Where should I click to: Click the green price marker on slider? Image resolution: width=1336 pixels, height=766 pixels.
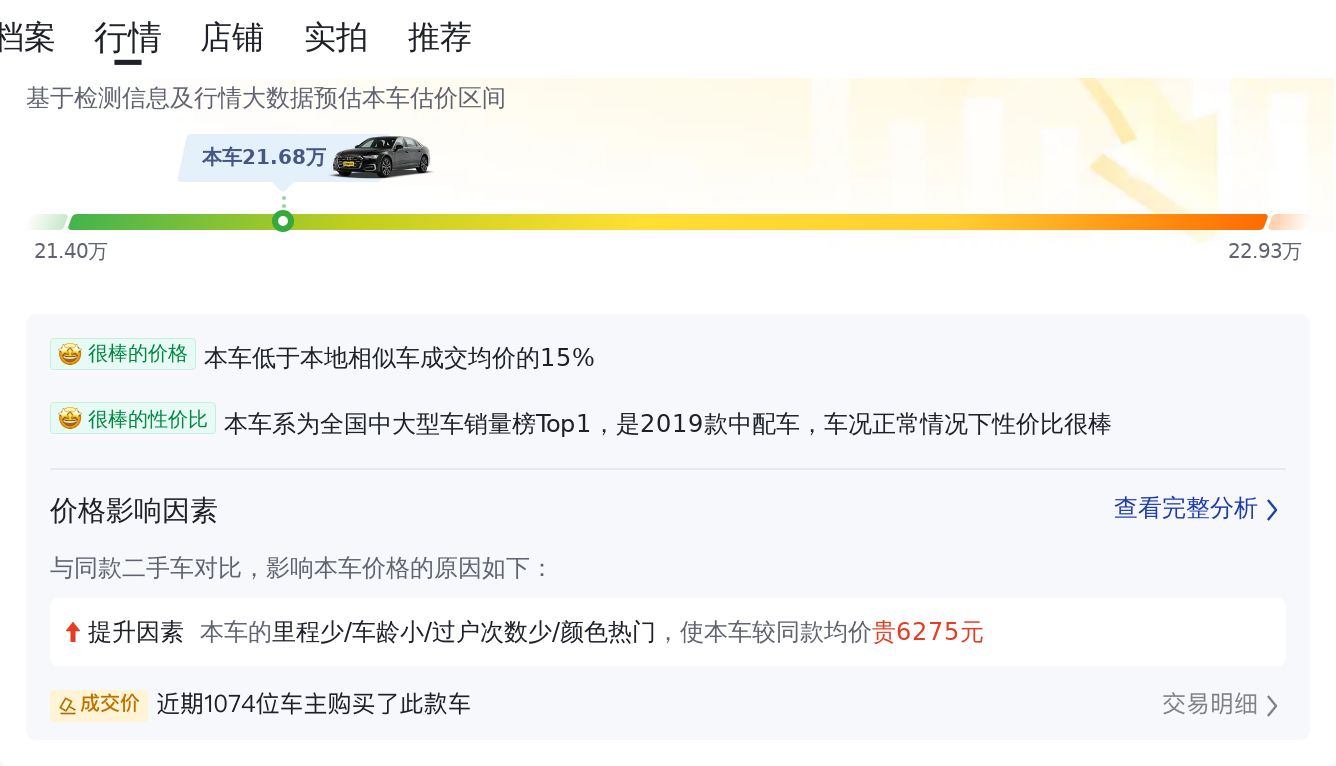point(283,221)
